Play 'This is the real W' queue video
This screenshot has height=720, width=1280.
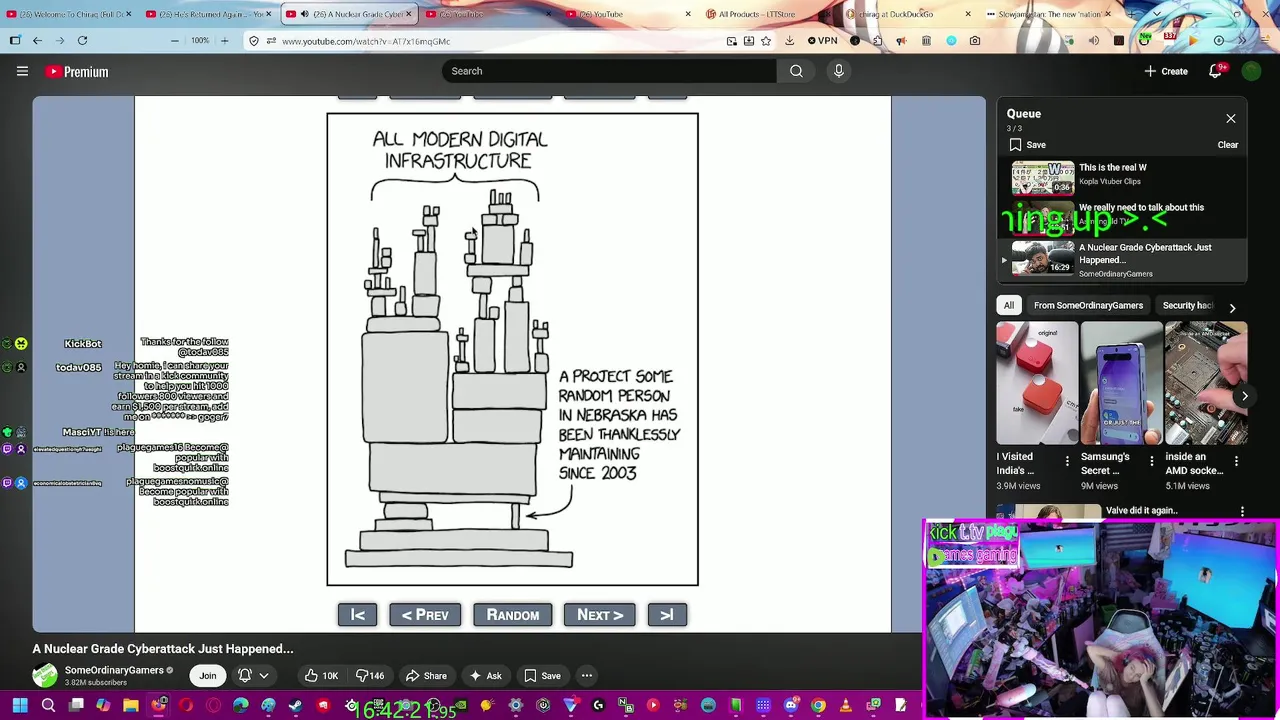[1122, 177]
